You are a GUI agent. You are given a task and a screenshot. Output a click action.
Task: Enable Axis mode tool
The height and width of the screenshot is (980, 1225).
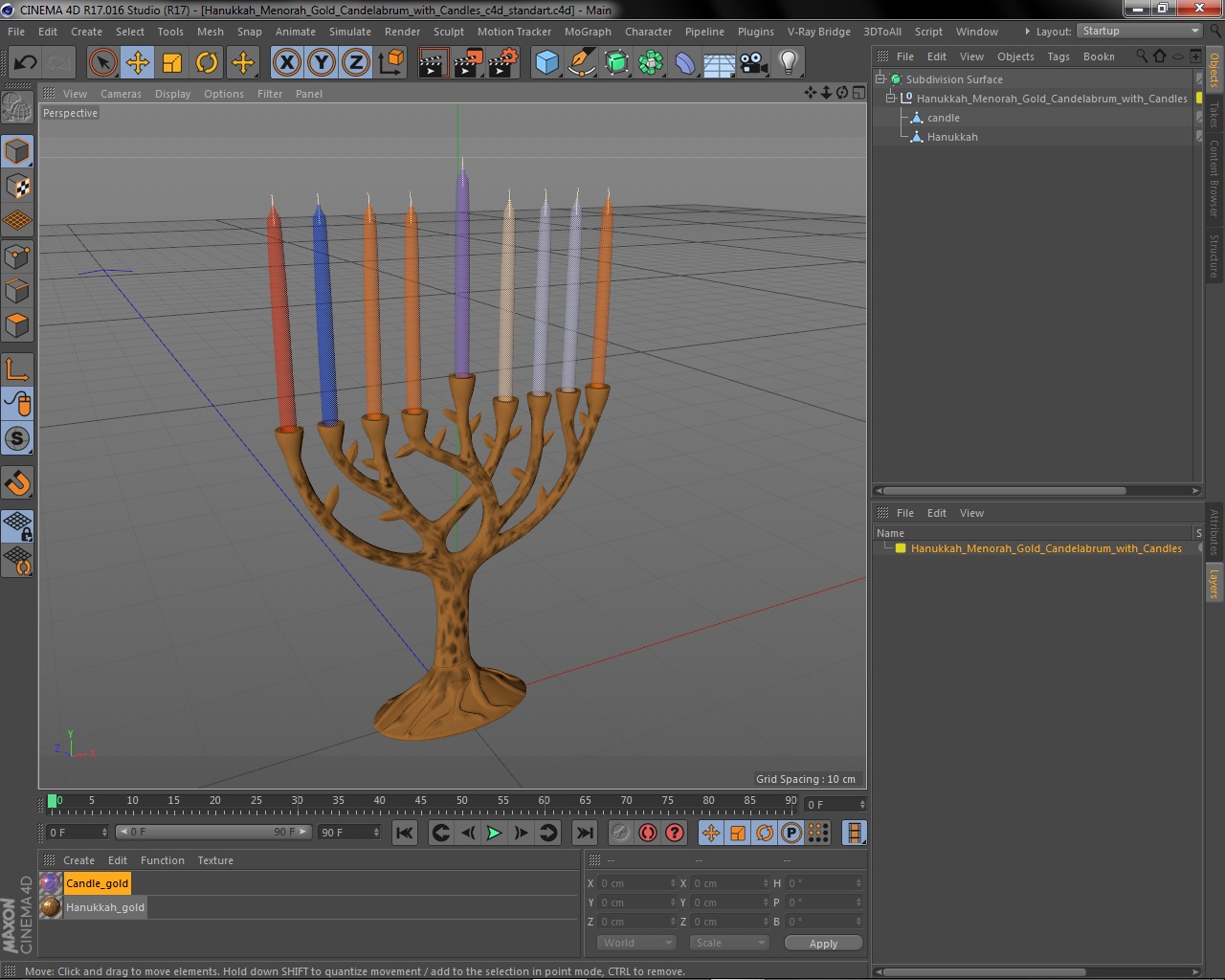(17, 368)
